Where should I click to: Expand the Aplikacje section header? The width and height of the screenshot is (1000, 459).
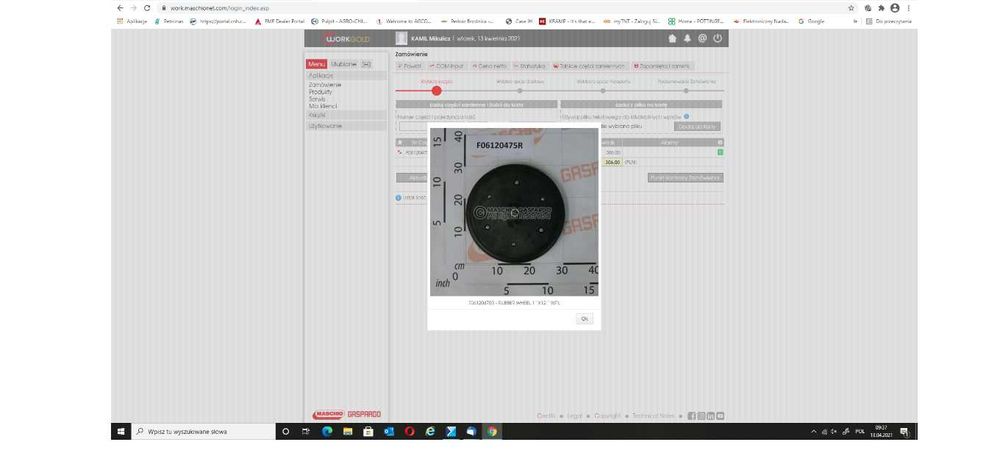pos(346,75)
